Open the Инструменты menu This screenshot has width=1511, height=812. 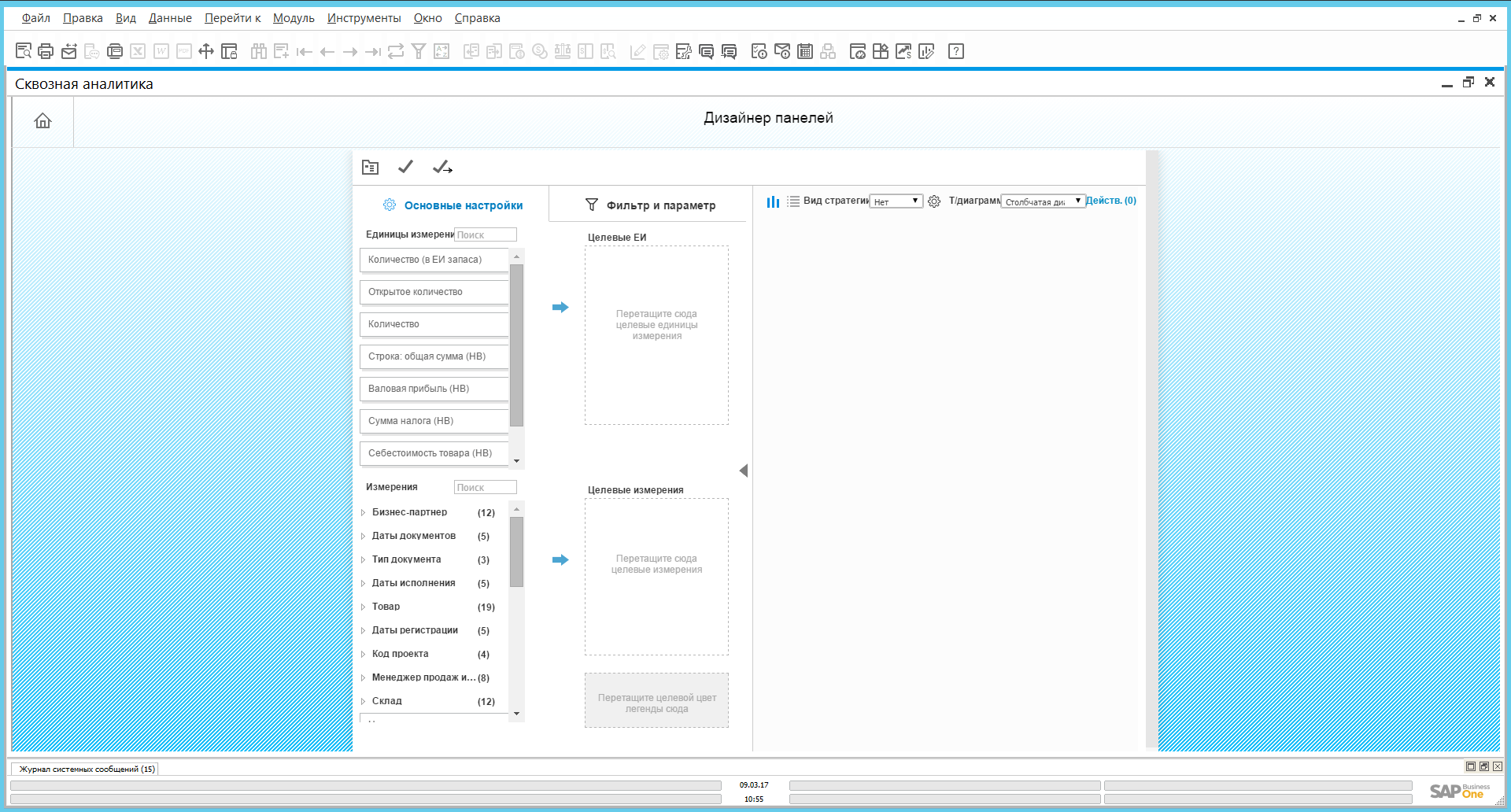[x=364, y=18]
